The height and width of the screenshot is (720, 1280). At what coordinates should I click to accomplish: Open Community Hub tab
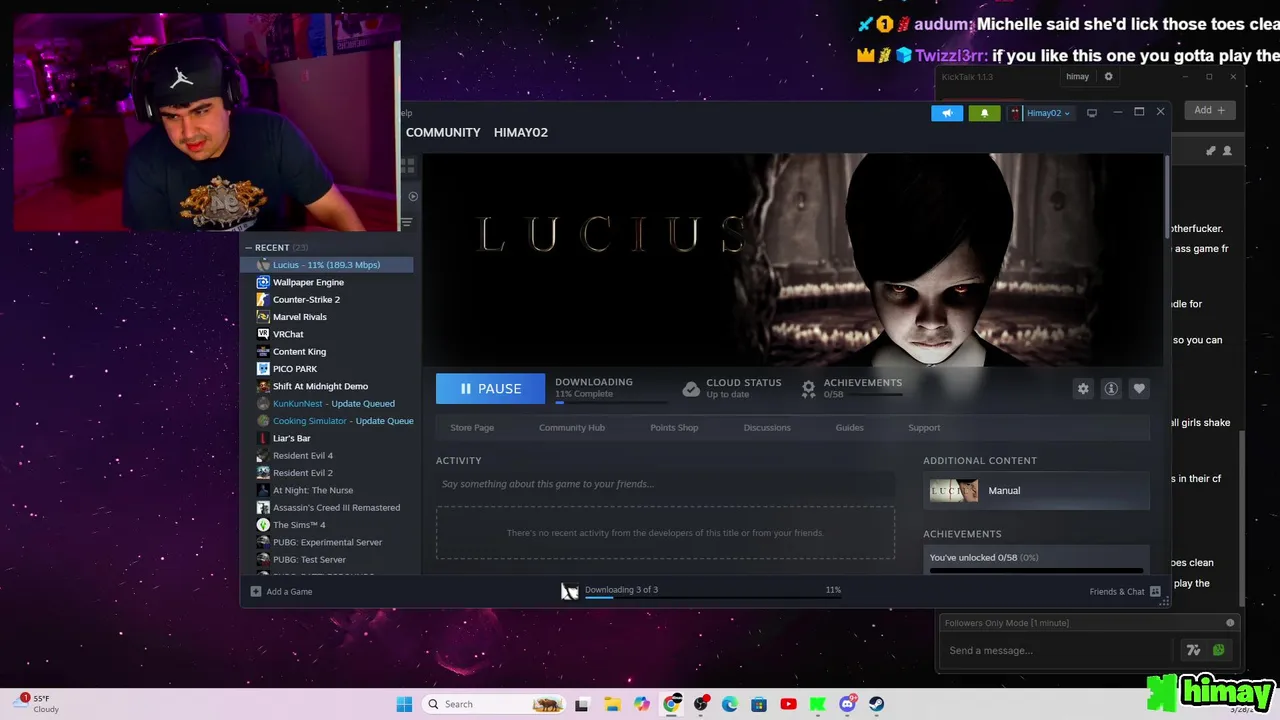pos(572,428)
